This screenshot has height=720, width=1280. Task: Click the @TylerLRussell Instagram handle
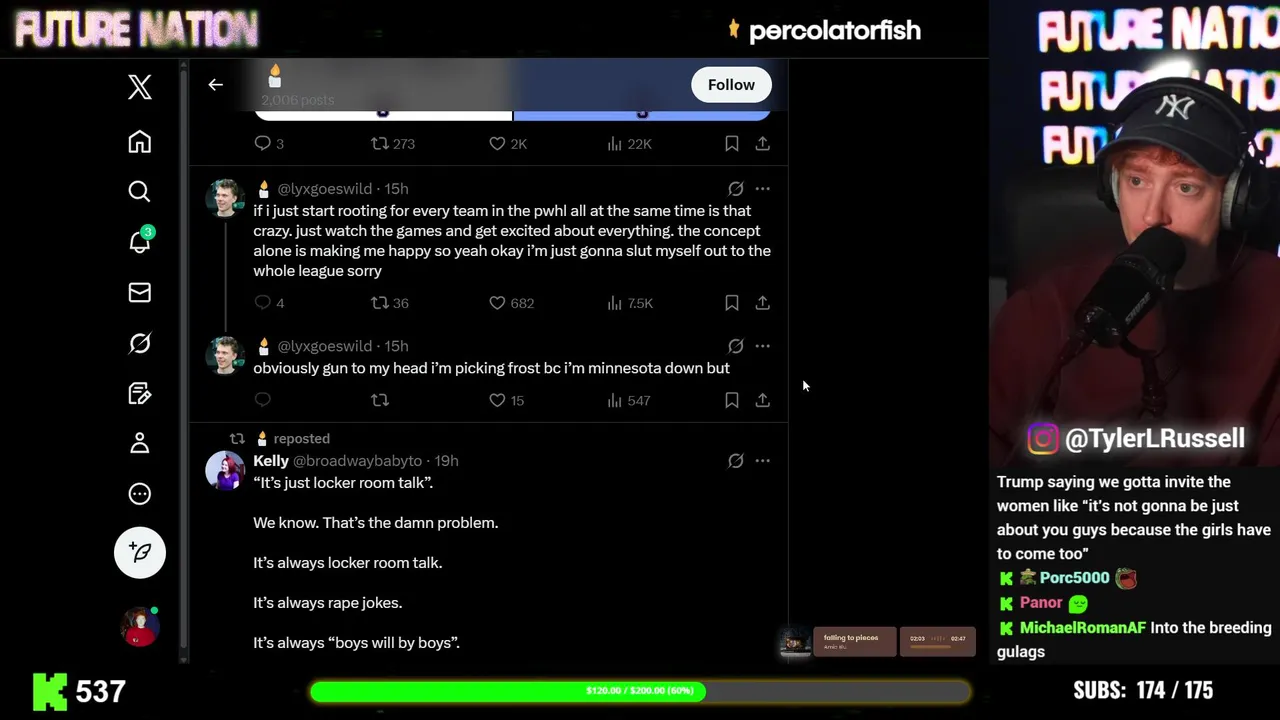pos(1155,439)
